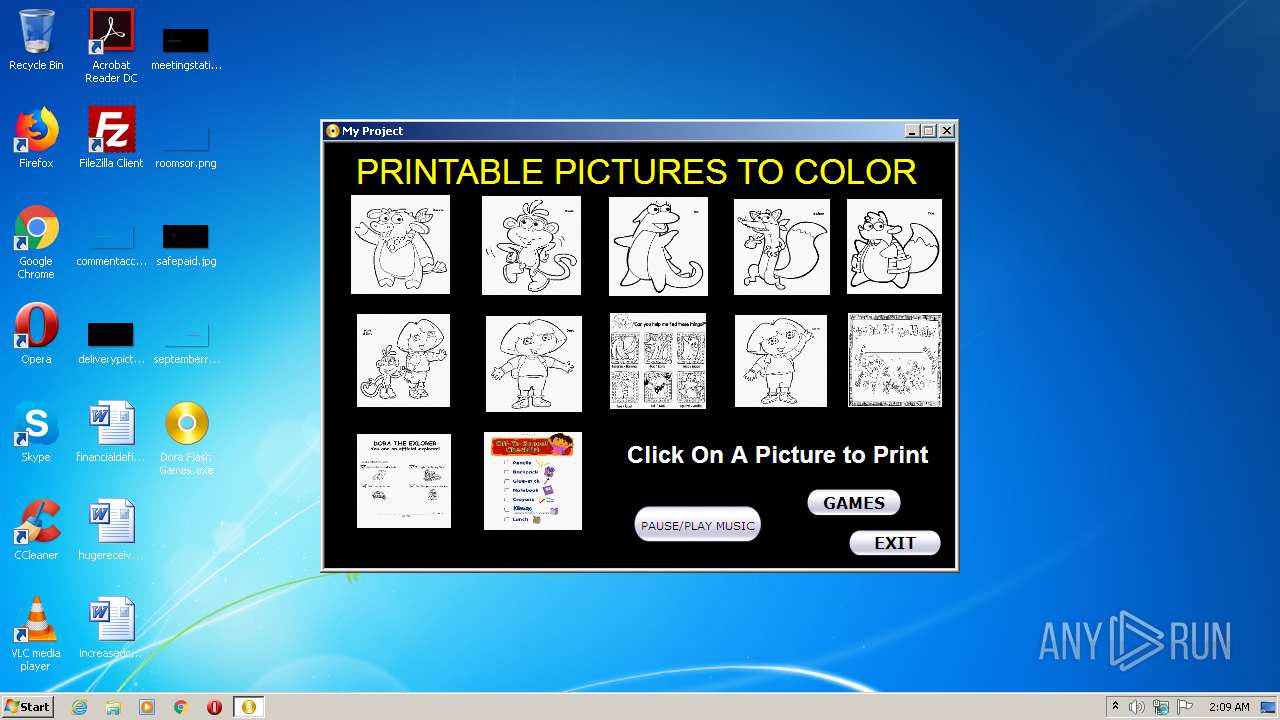The width and height of the screenshot is (1280, 720).
Task: Launch Skype from the desktop
Action: coord(36,432)
